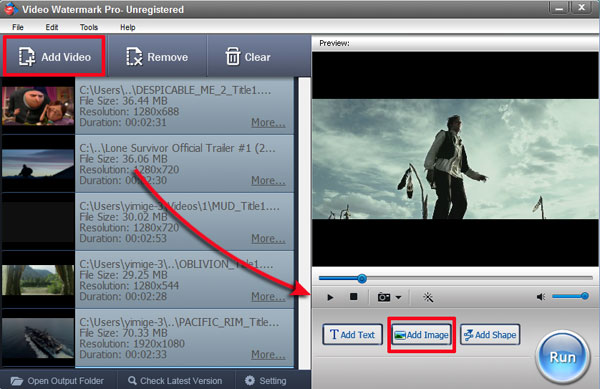Mute audio with the speaker icon

pos(541,297)
